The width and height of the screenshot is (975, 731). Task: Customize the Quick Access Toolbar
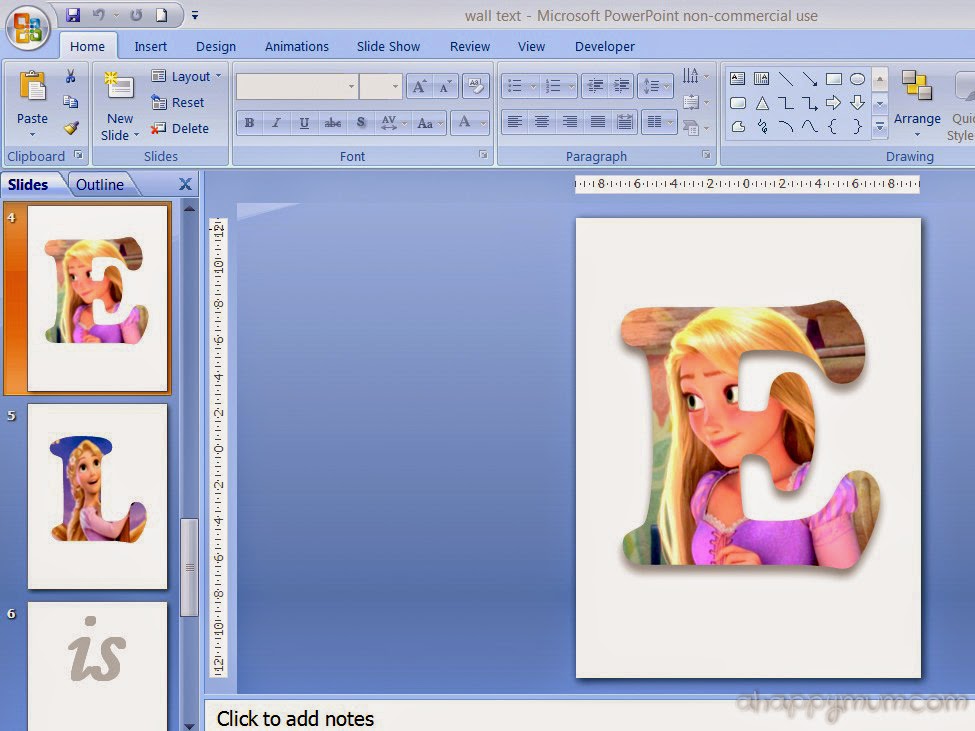(195, 16)
